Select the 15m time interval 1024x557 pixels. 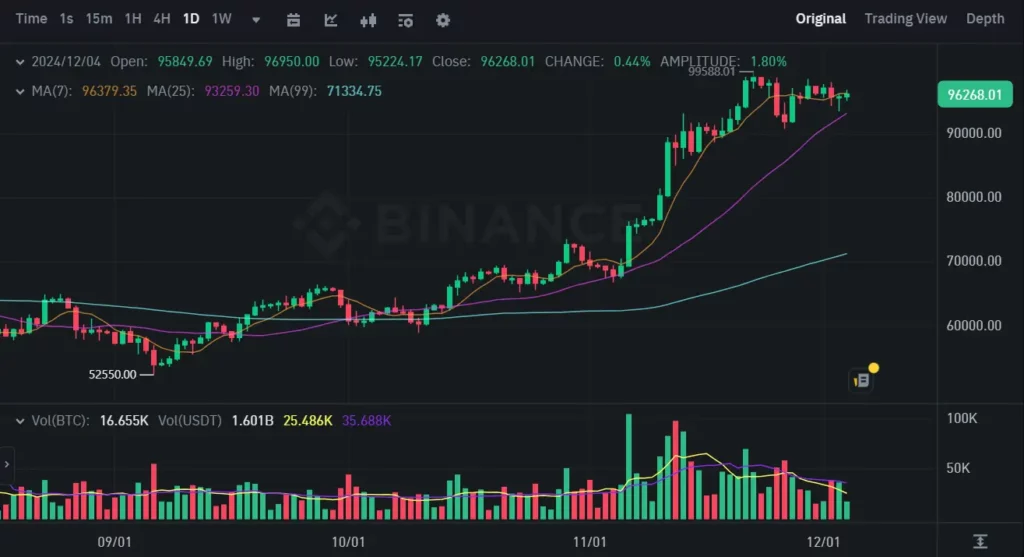pos(99,19)
